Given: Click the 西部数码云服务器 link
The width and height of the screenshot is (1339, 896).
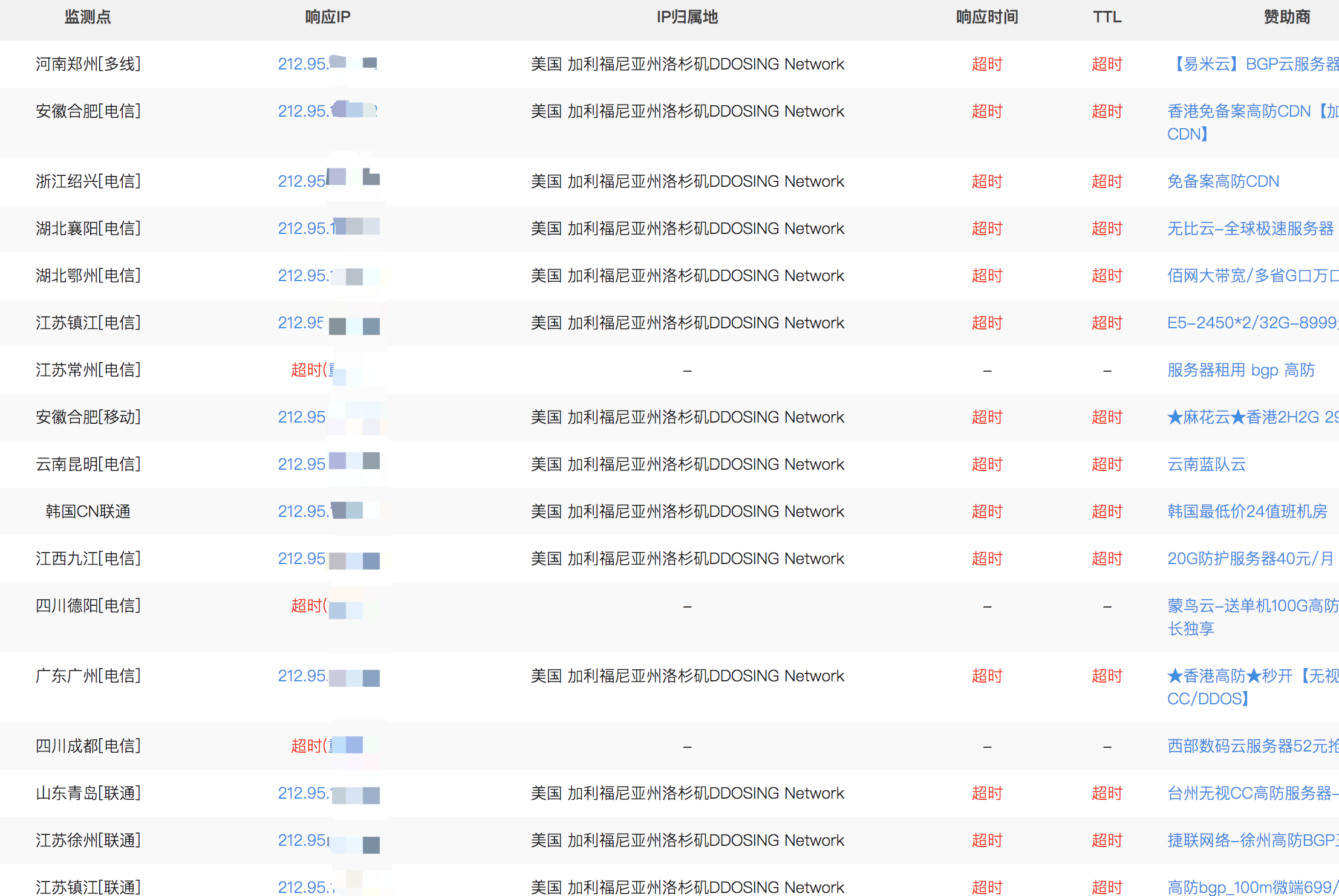Looking at the screenshot, I should pos(1251,746).
